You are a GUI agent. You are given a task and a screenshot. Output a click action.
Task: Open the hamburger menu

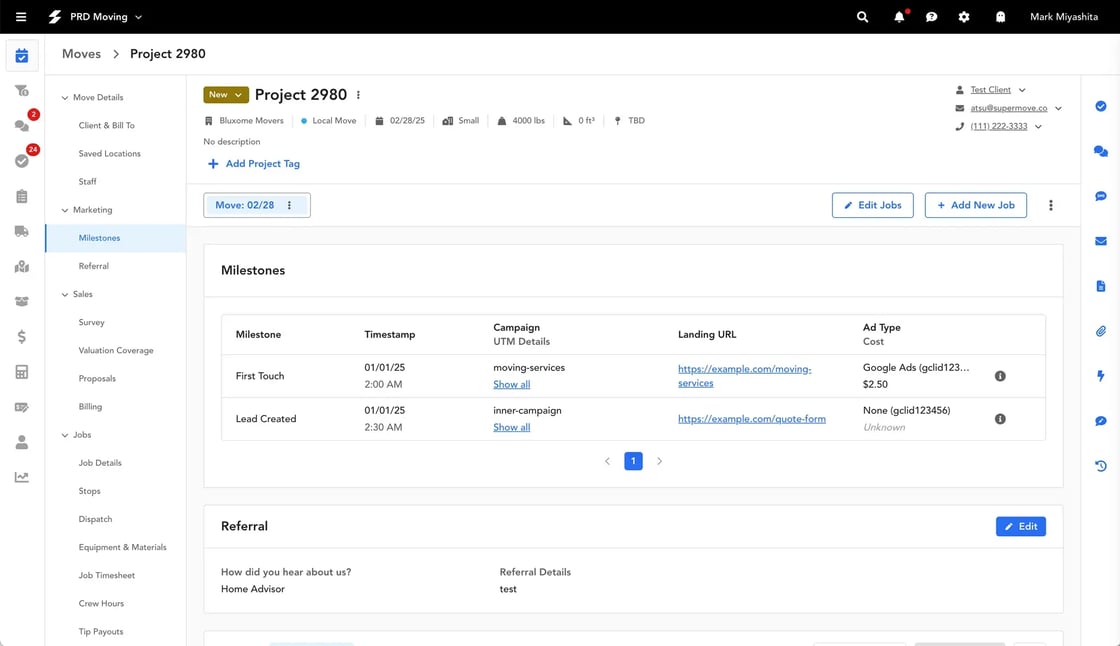(21, 16)
